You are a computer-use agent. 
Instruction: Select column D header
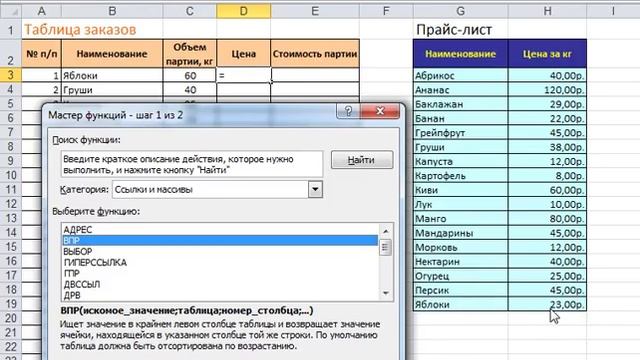point(244,11)
